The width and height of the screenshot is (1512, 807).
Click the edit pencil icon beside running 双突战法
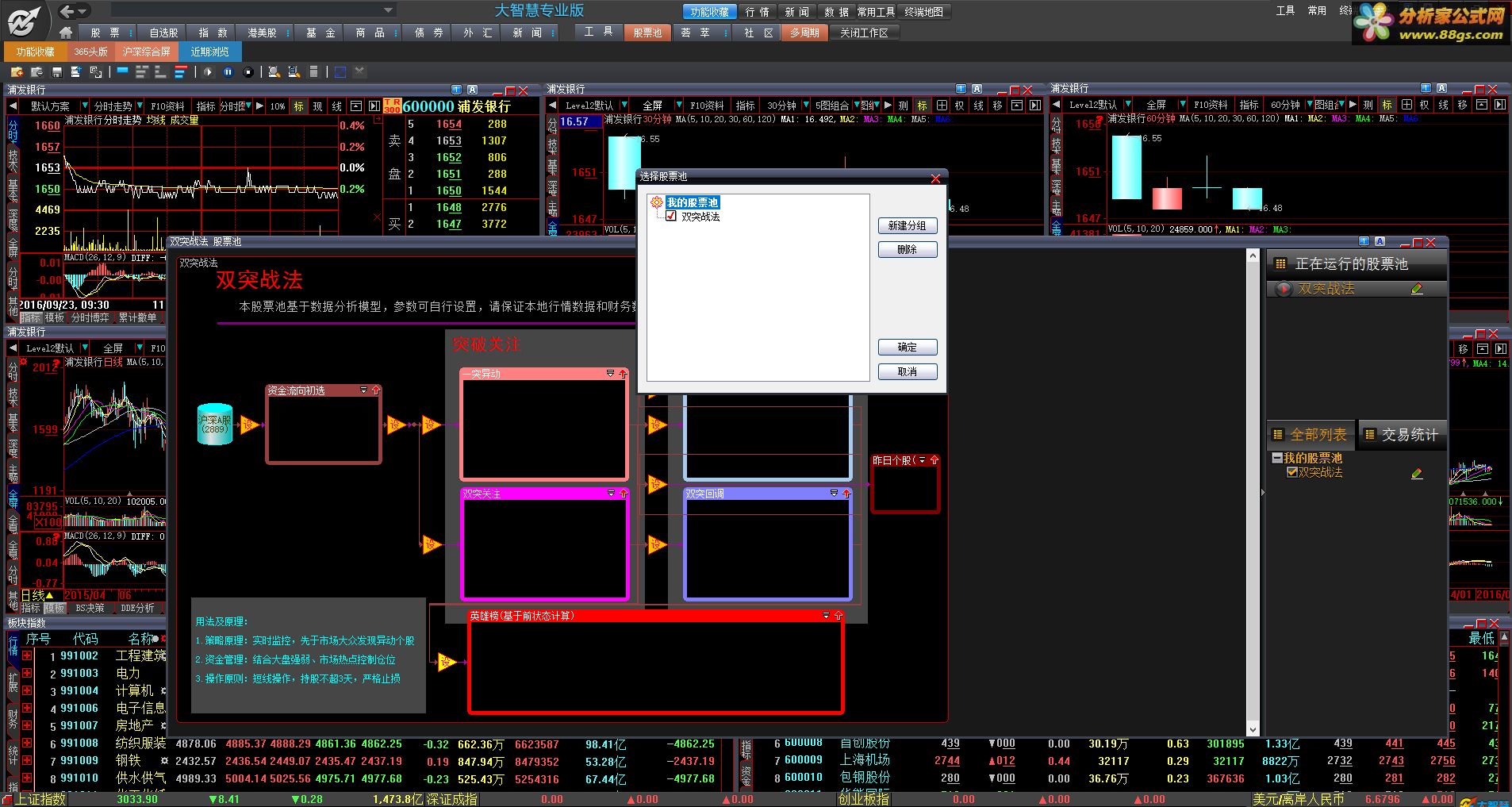(1417, 290)
